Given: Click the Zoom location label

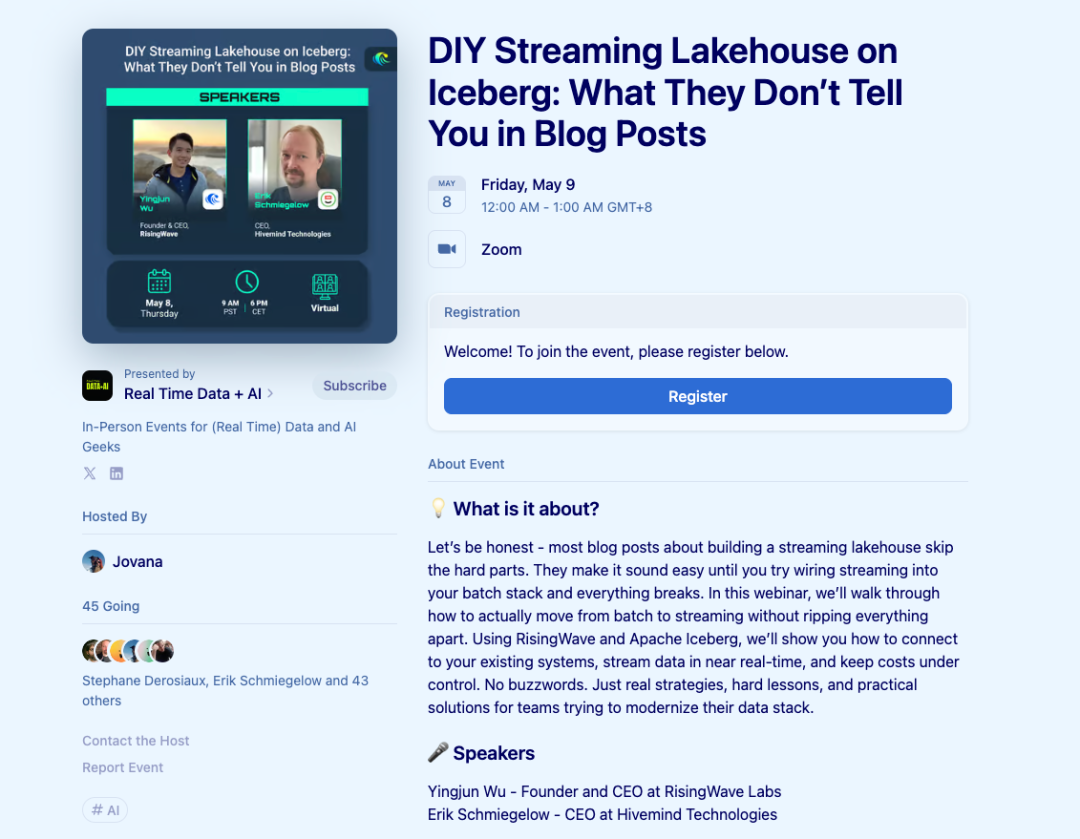Looking at the screenshot, I should point(501,249).
